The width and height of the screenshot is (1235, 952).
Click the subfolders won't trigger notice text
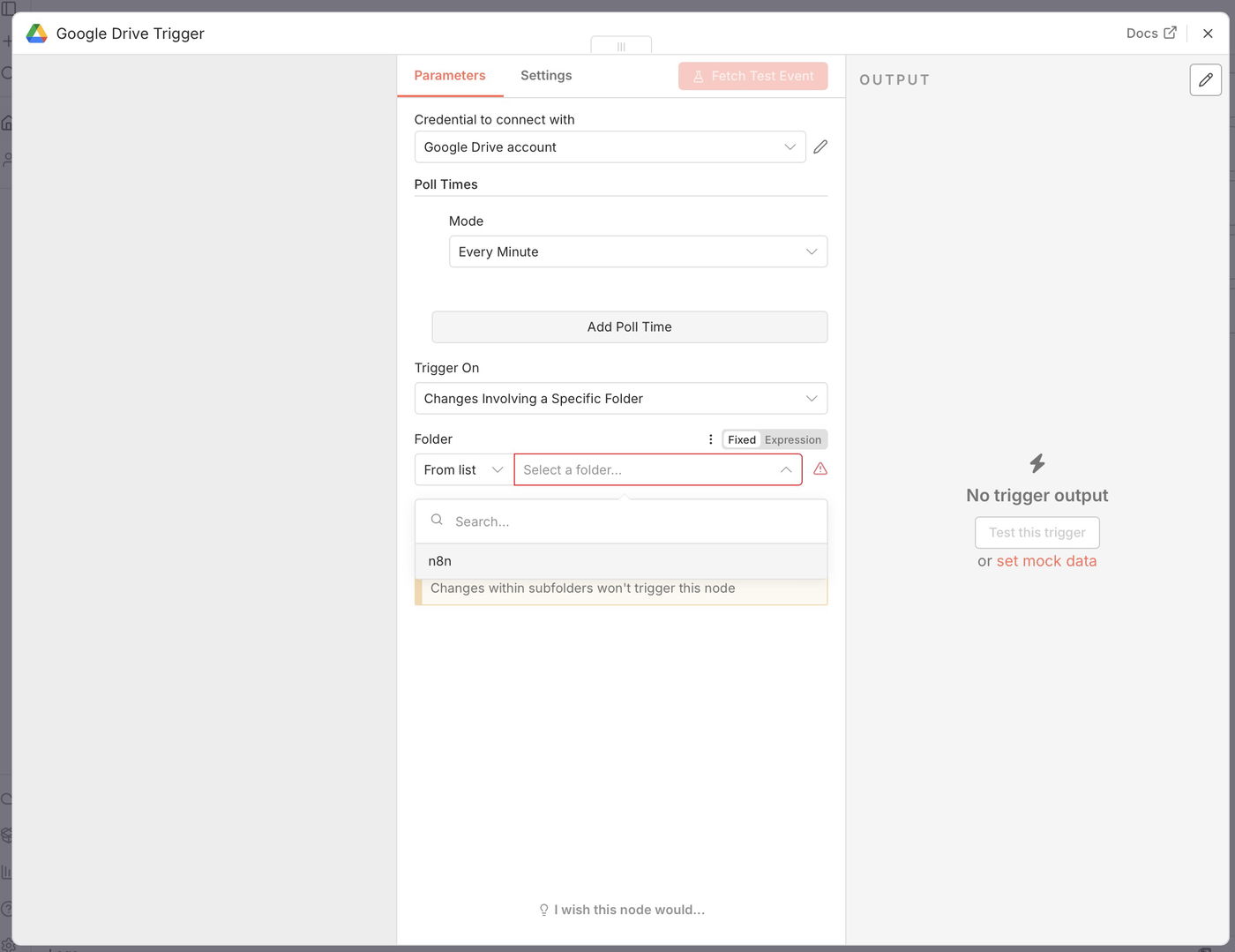tap(583, 588)
